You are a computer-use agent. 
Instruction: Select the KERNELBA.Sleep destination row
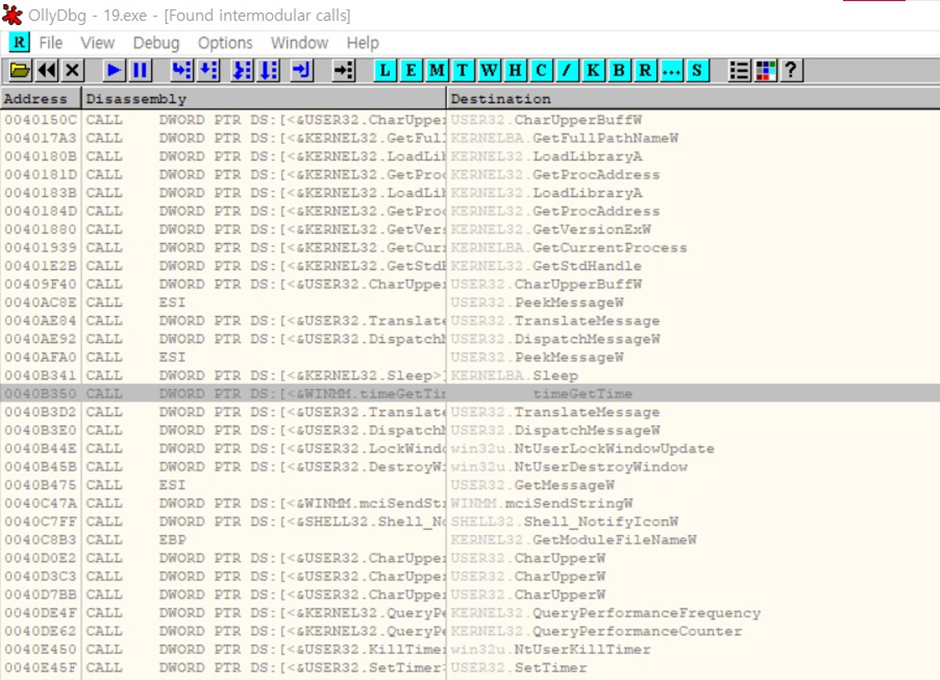tap(470, 375)
